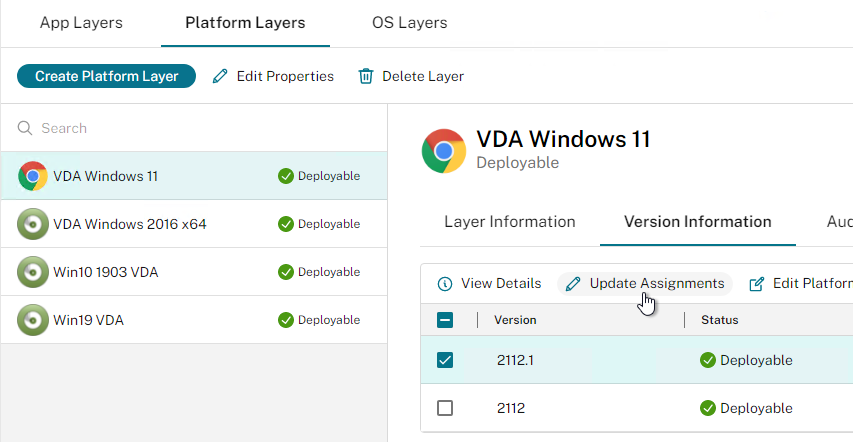This screenshot has width=853, height=442.
Task: Click the Edit Platform action
Action: coord(801,284)
